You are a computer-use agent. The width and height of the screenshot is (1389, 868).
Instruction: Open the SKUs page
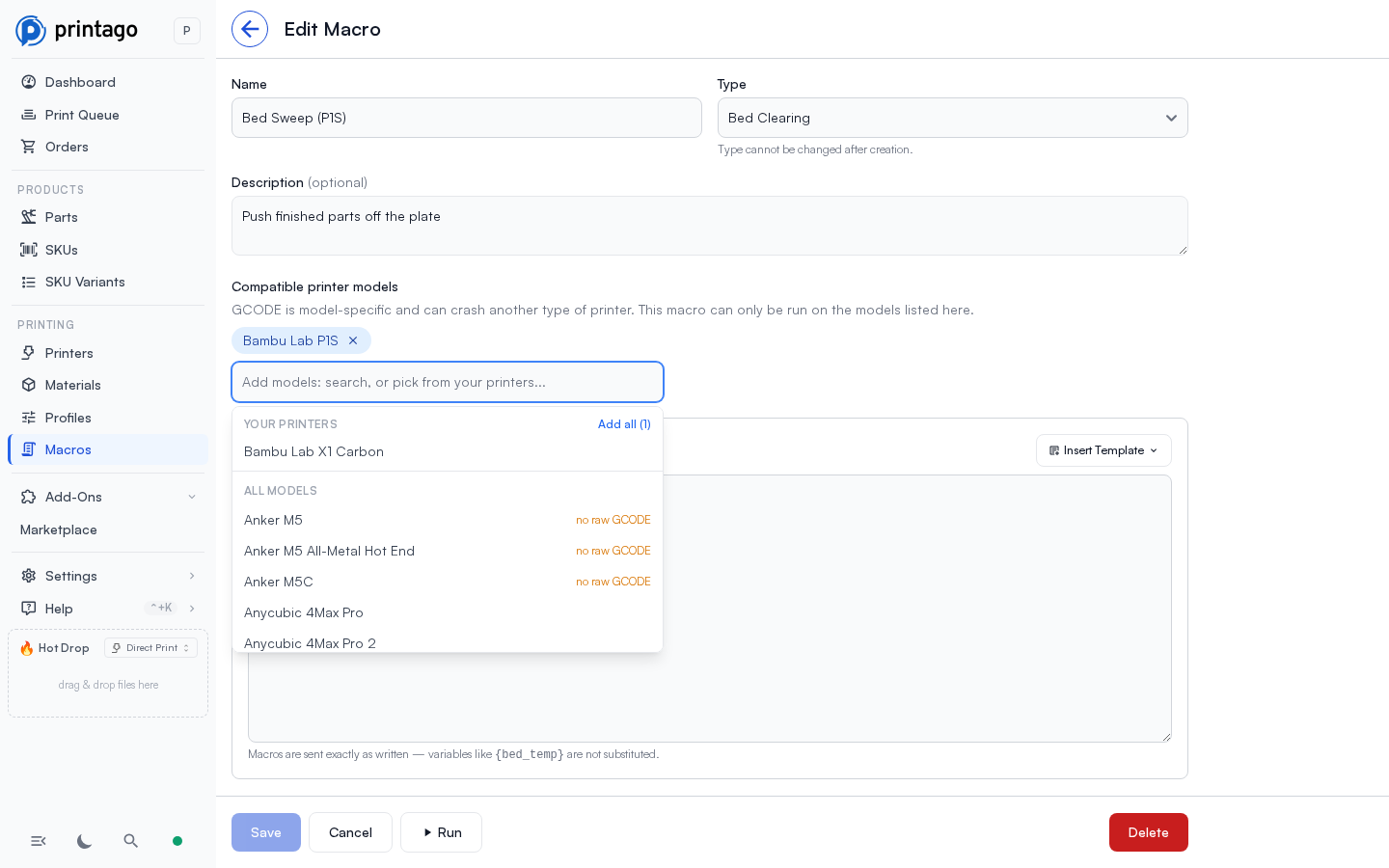tap(108, 250)
